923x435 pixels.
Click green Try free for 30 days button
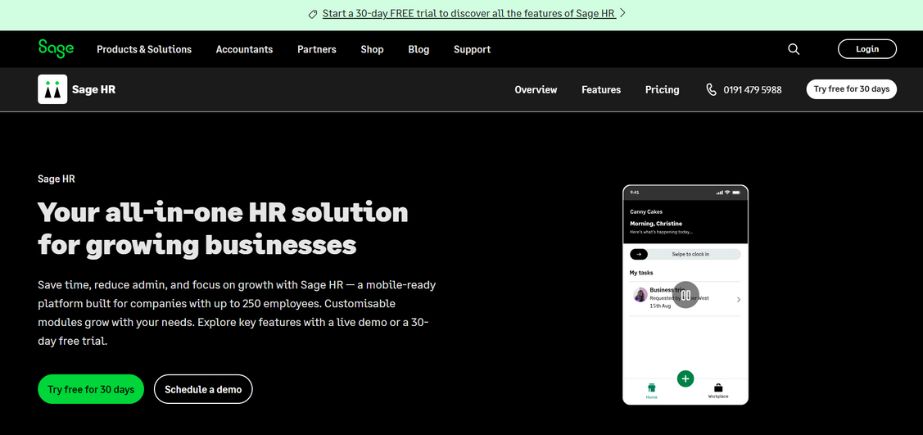[x=91, y=389]
